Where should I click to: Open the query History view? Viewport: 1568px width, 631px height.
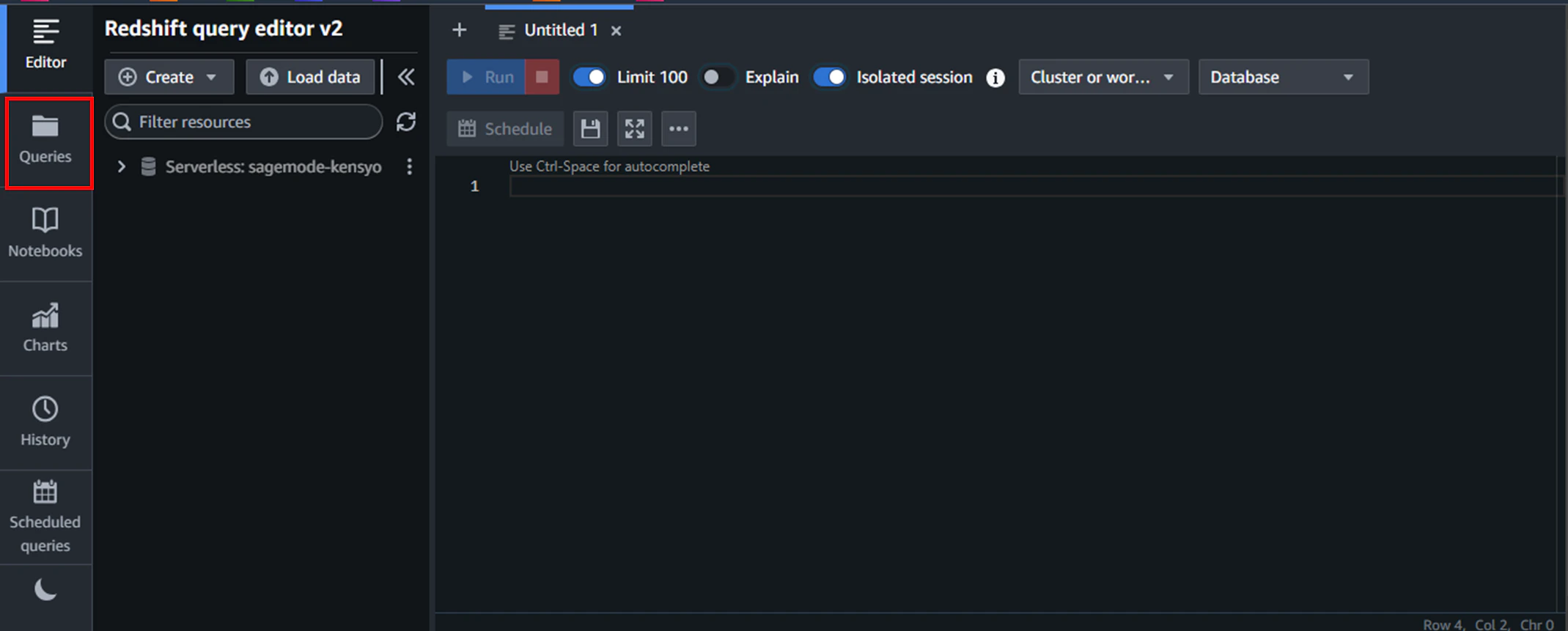tap(45, 422)
